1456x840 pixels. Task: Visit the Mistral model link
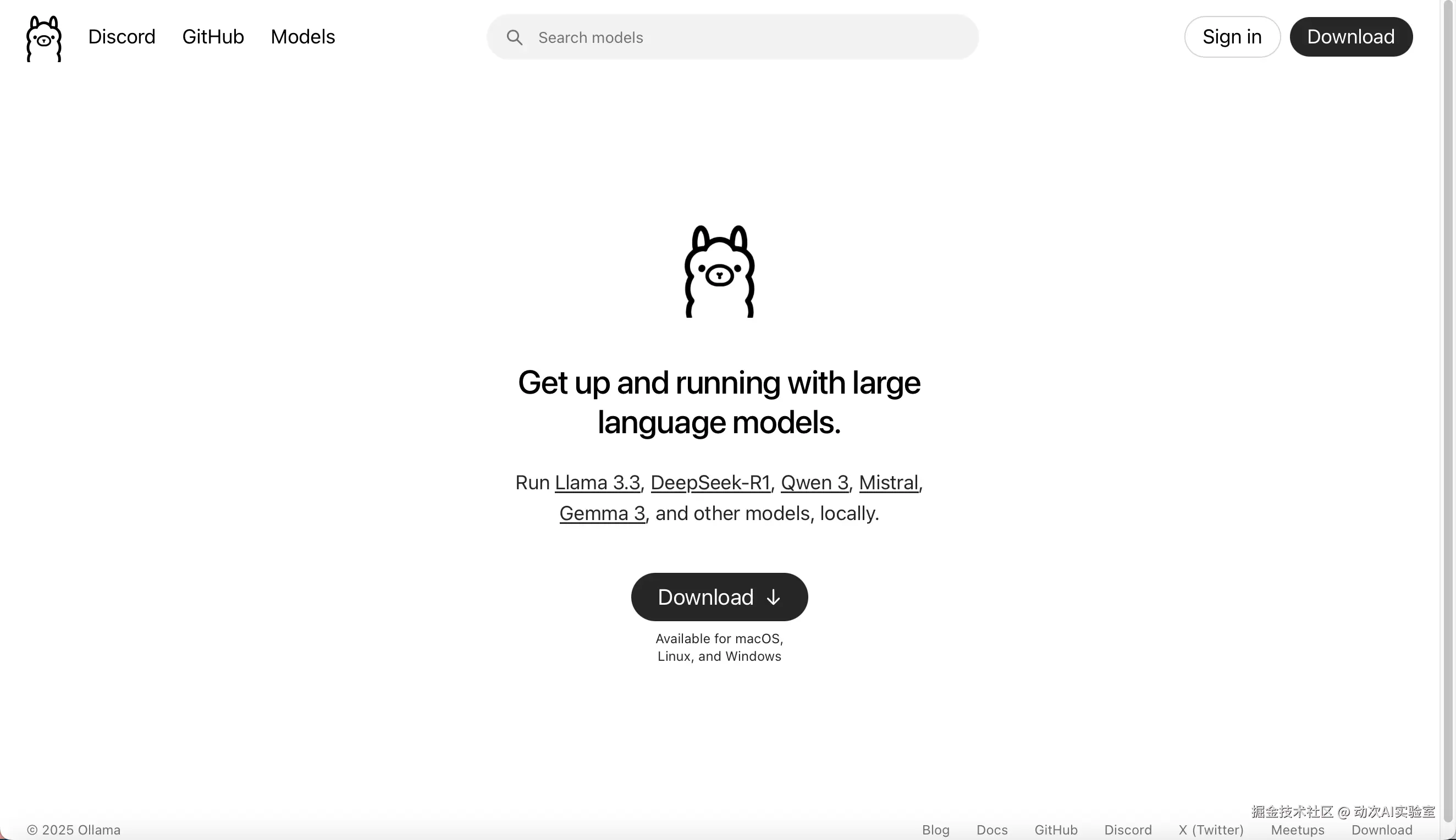pos(889,482)
